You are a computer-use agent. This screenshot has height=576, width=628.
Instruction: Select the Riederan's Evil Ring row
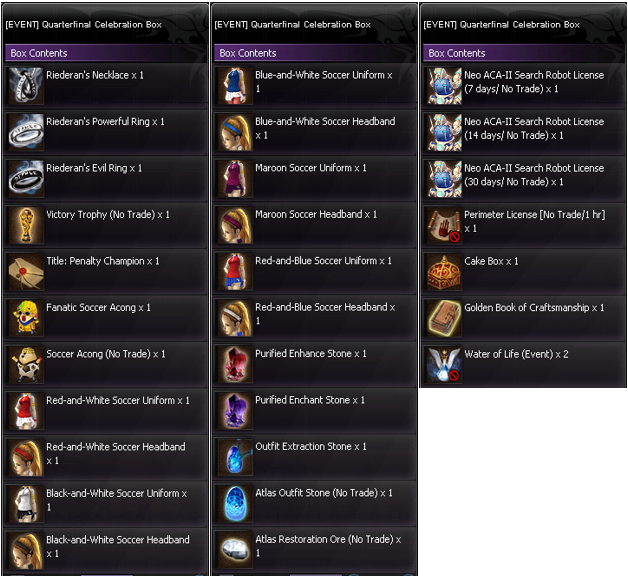point(106,179)
